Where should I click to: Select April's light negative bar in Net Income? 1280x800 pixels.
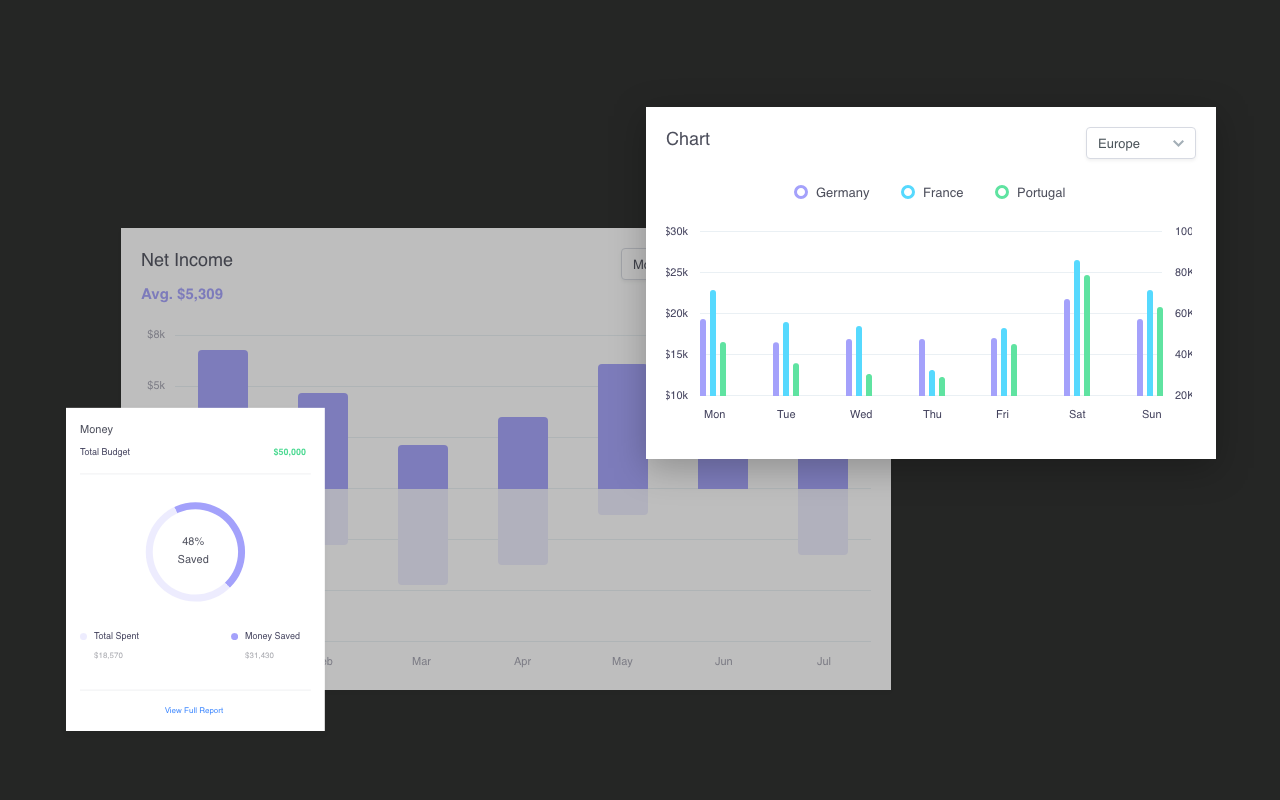coord(523,527)
